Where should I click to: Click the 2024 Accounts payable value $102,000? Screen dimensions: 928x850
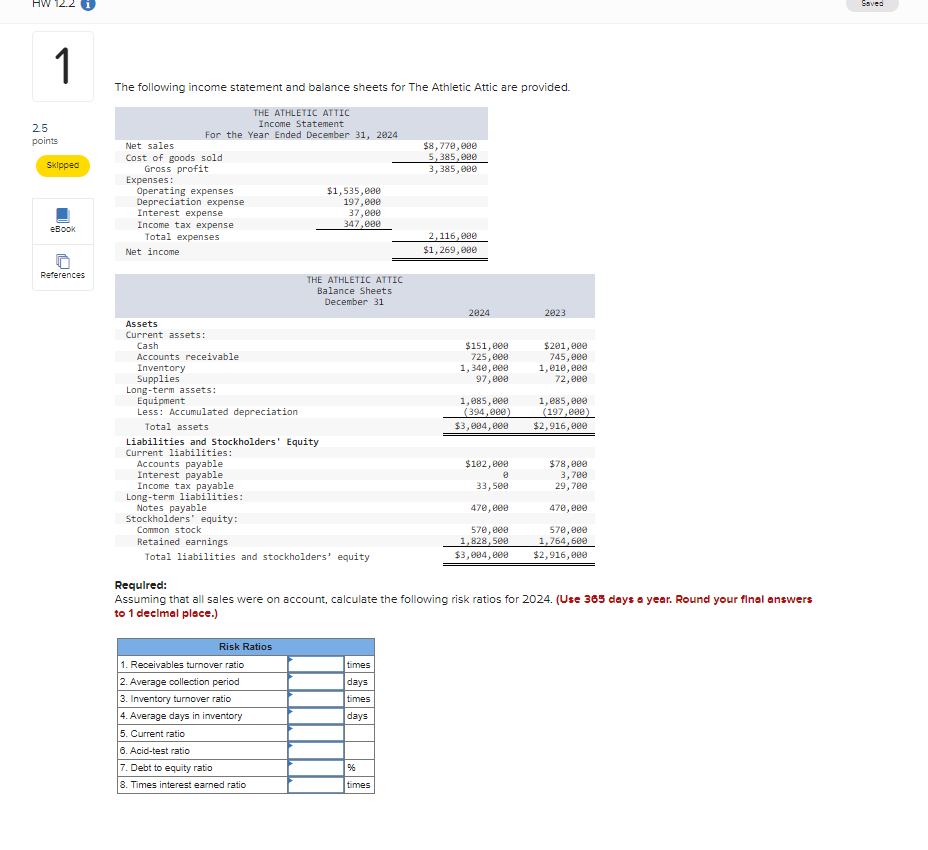click(486, 464)
